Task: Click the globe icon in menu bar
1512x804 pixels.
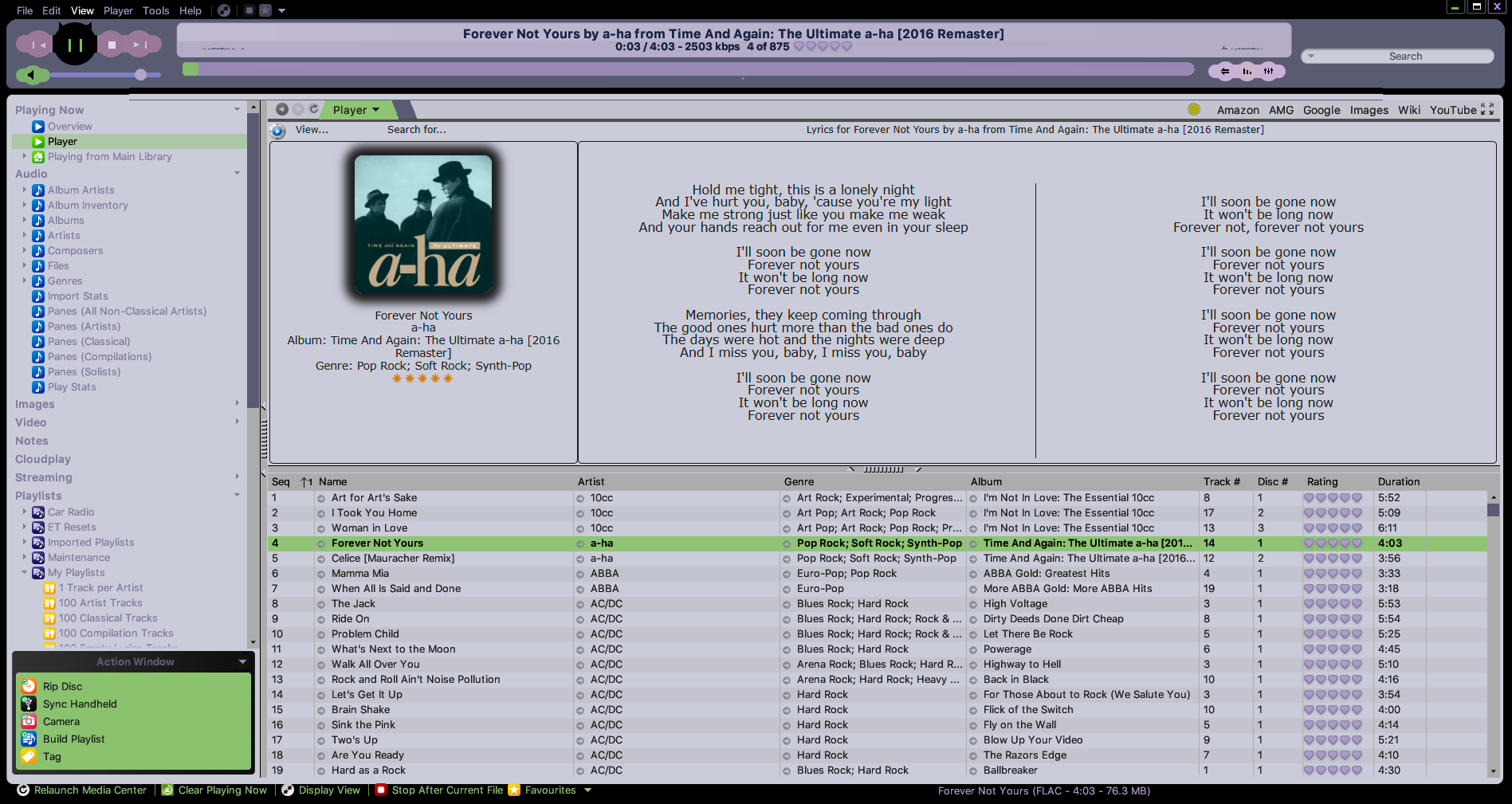Action: (224, 10)
